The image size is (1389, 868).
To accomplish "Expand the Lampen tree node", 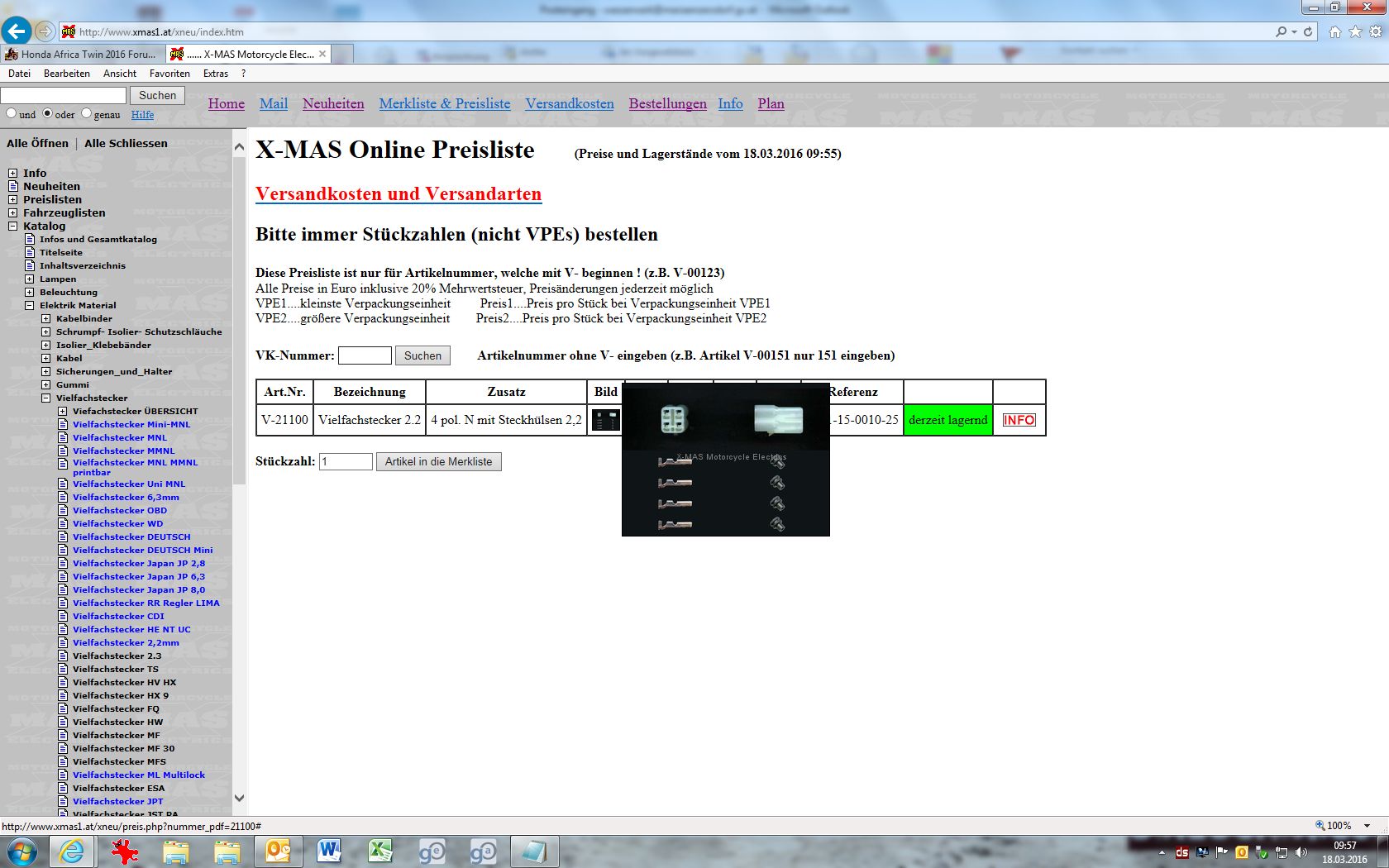I will (30, 279).
